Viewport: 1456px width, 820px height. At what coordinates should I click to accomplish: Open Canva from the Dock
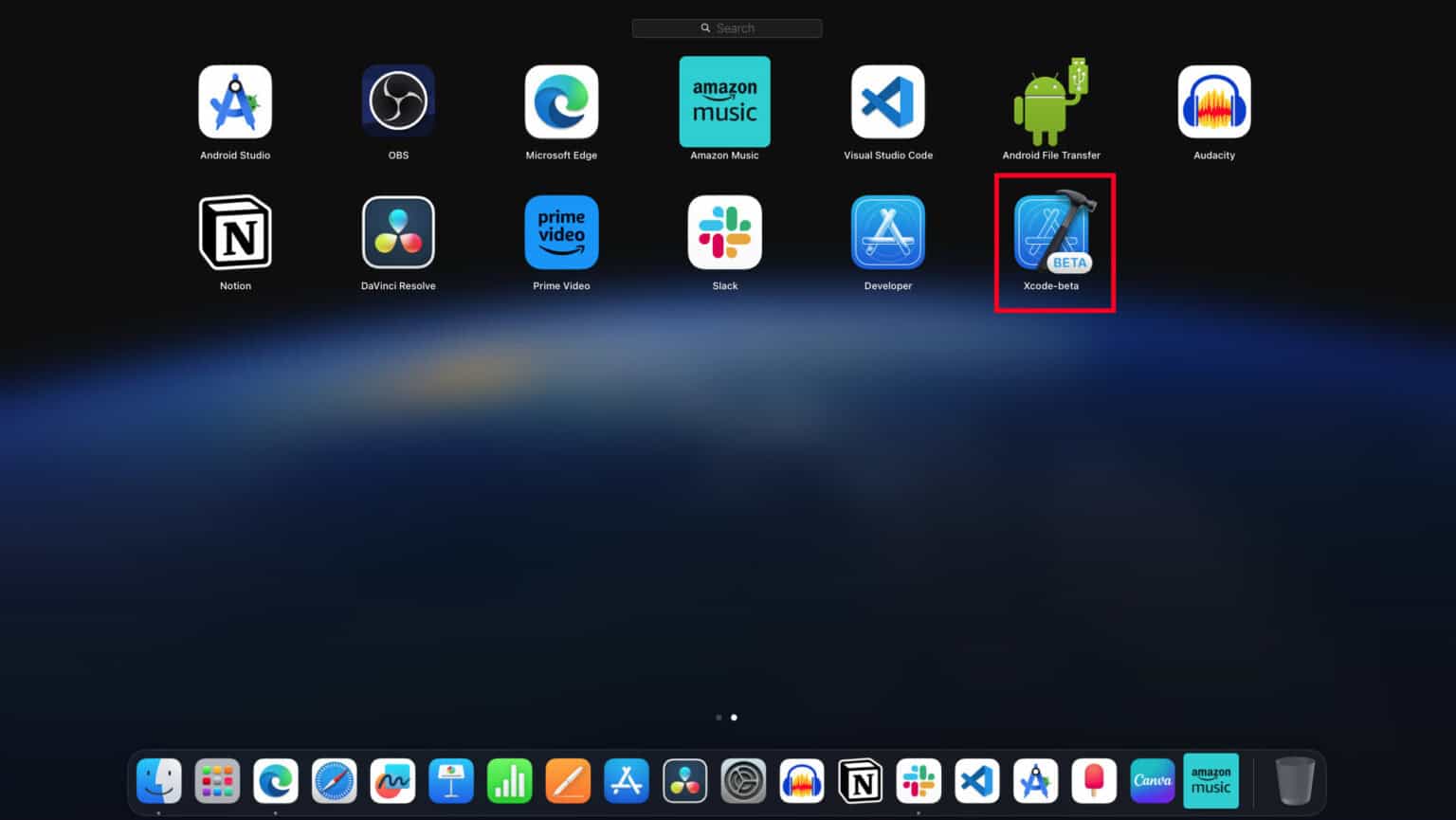coord(1153,780)
